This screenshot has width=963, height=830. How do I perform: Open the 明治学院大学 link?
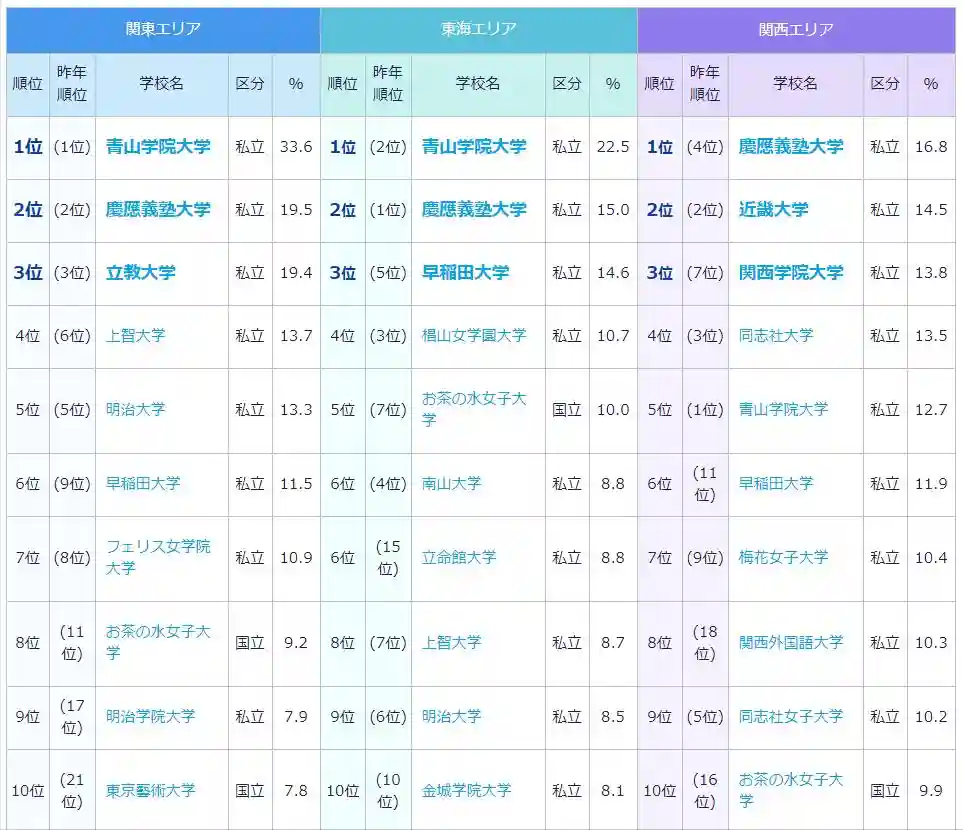coord(151,717)
